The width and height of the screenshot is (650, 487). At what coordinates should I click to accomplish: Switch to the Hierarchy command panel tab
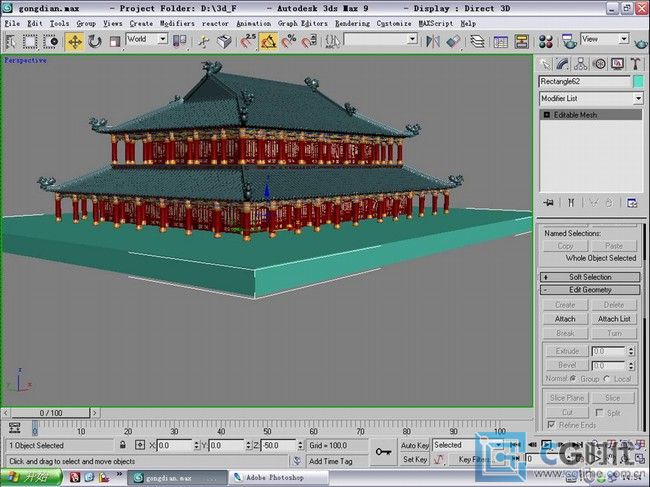point(581,64)
